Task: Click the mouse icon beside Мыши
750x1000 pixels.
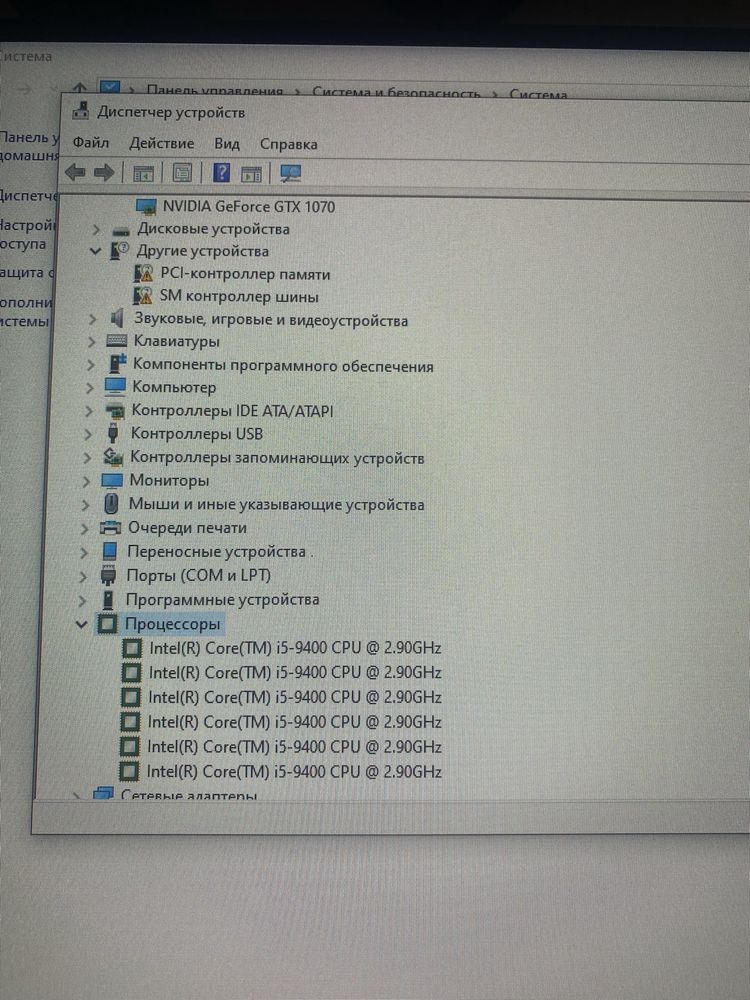Action: tap(111, 504)
